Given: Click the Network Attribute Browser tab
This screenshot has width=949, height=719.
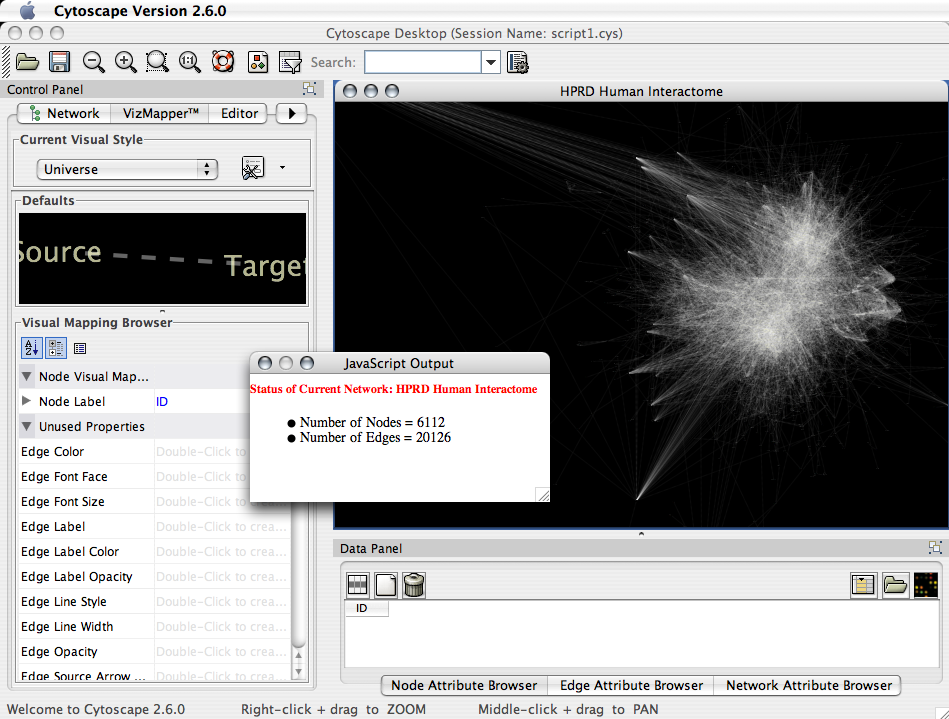Looking at the screenshot, I should pos(809,685).
